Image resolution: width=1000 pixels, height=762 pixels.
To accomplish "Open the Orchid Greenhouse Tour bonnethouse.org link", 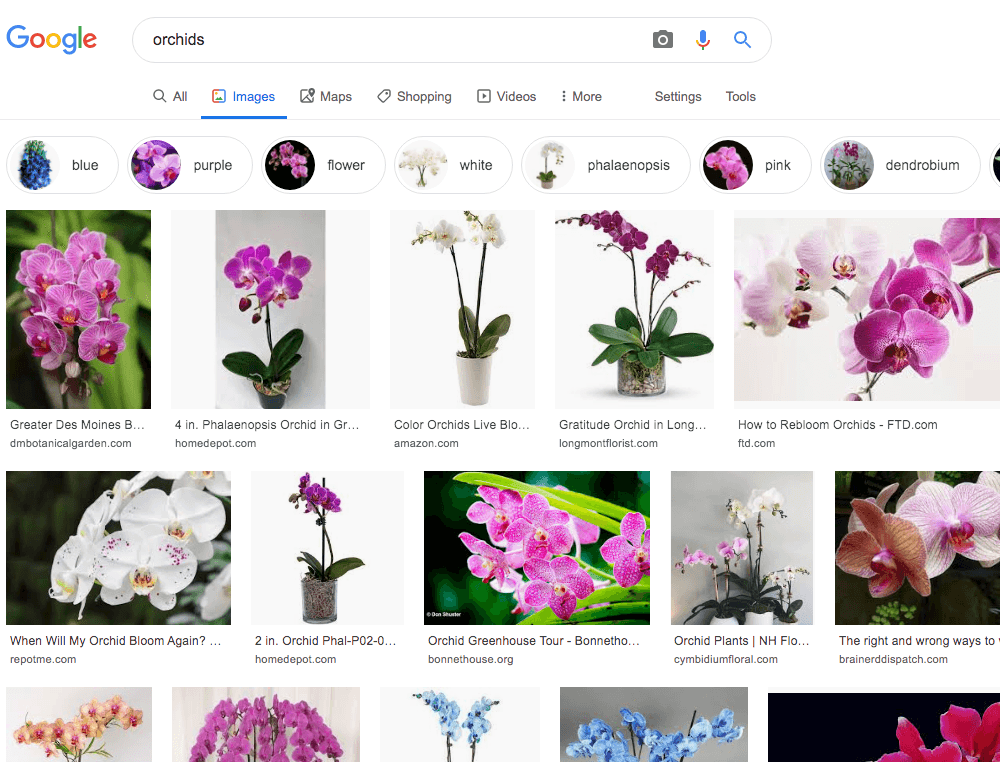I will pyautogui.click(x=533, y=641).
